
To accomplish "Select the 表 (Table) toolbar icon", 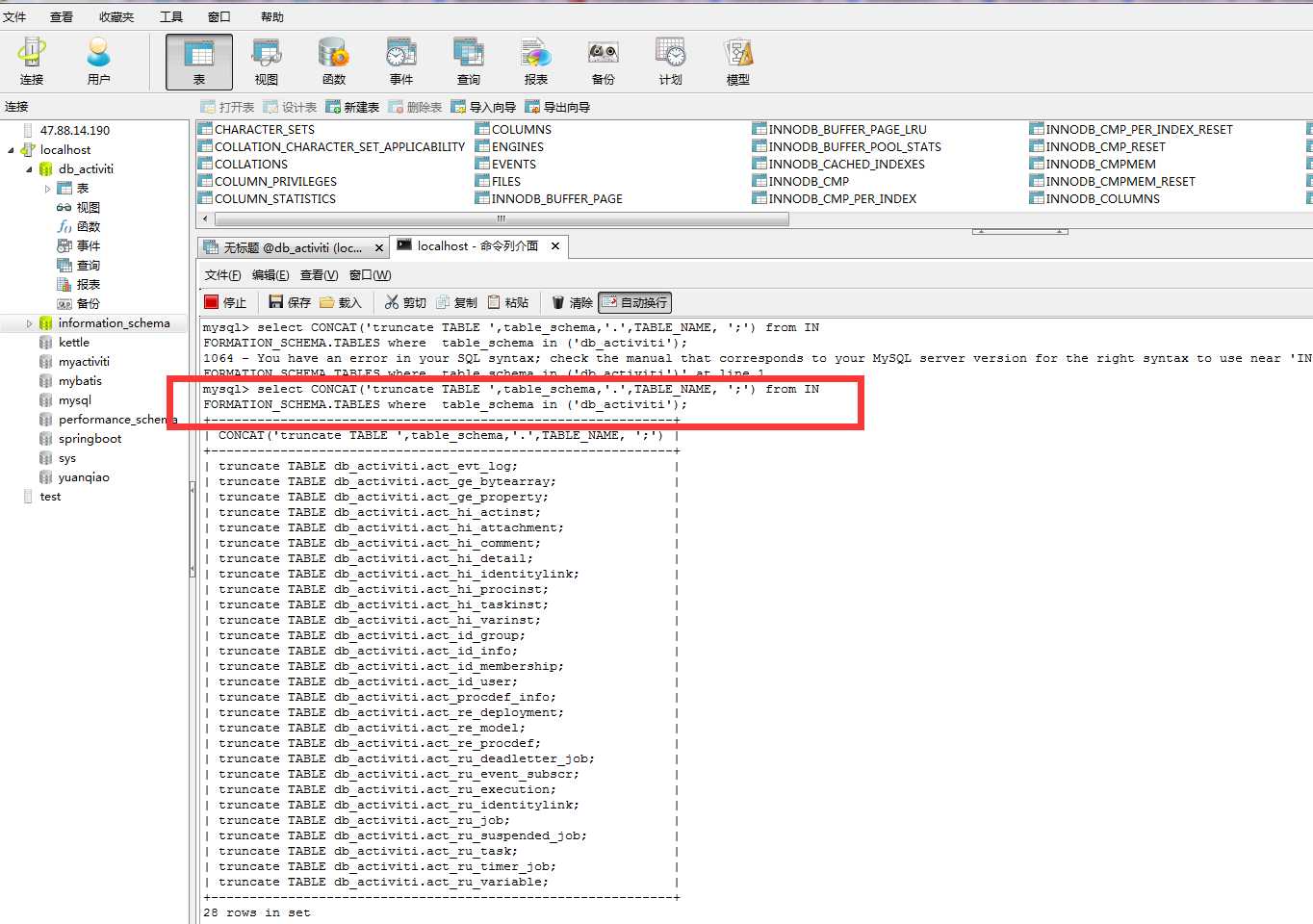I will click(x=199, y=62).
